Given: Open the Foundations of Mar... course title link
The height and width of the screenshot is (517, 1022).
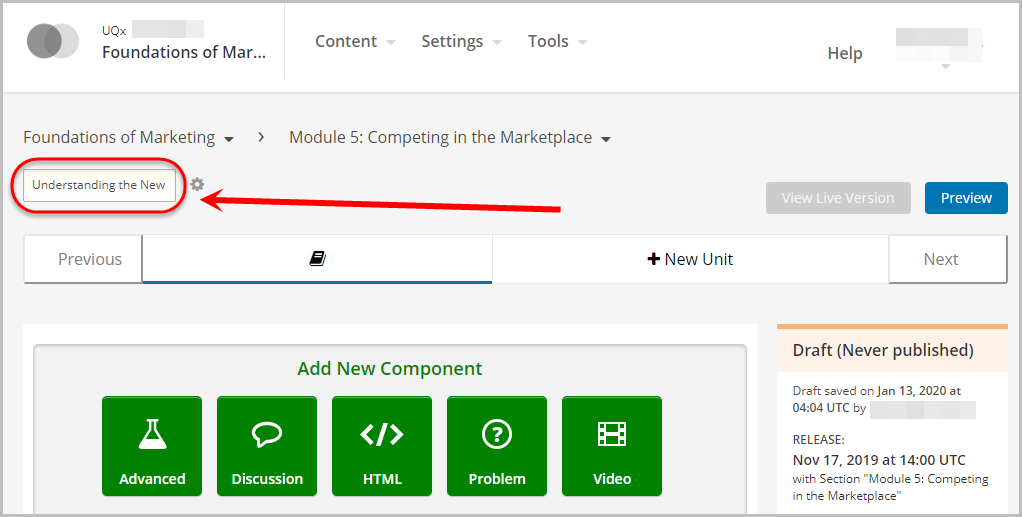Looking at the screenshot, I should point(184,52).
